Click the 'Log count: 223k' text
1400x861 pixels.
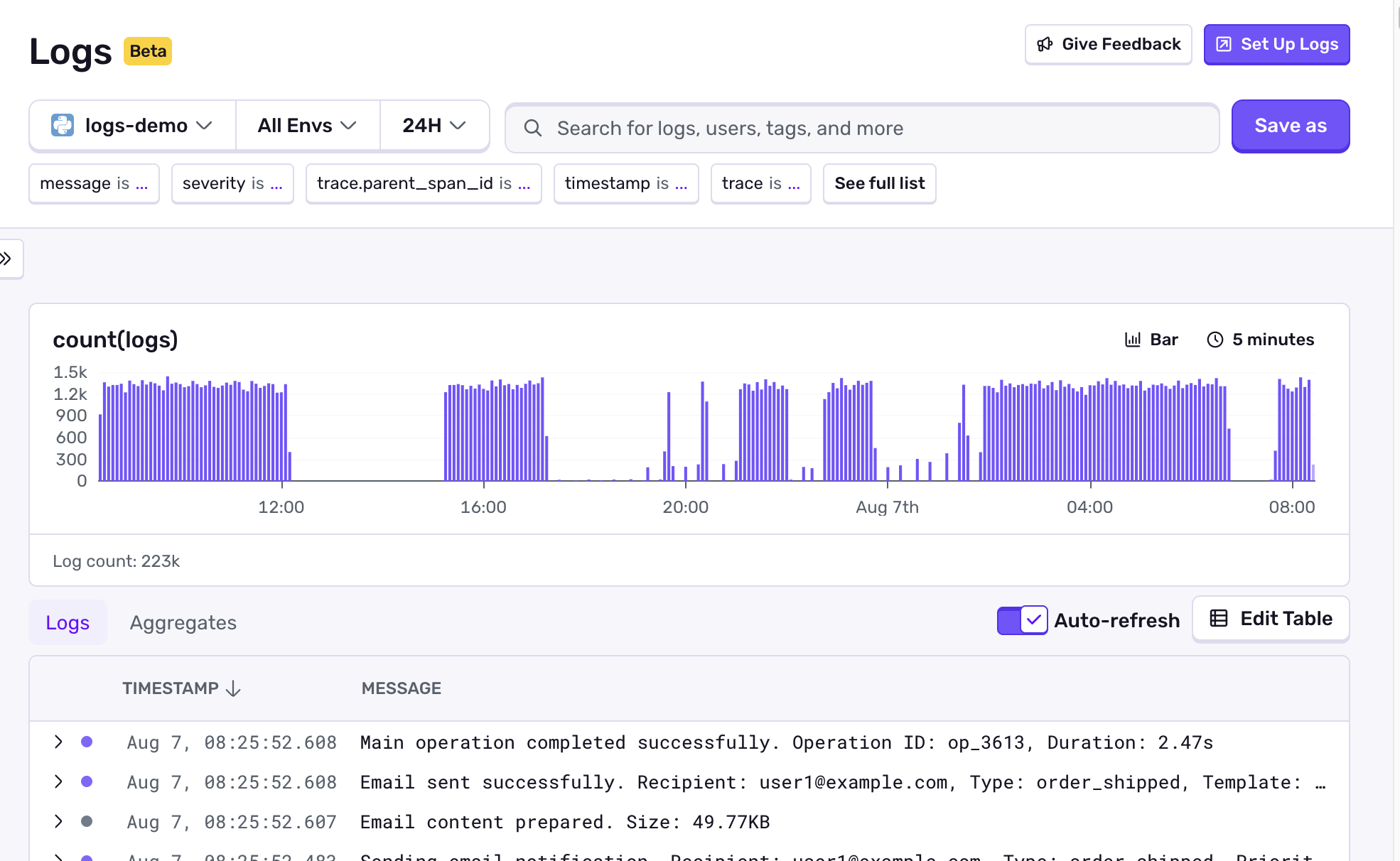(x=116, y=561)
